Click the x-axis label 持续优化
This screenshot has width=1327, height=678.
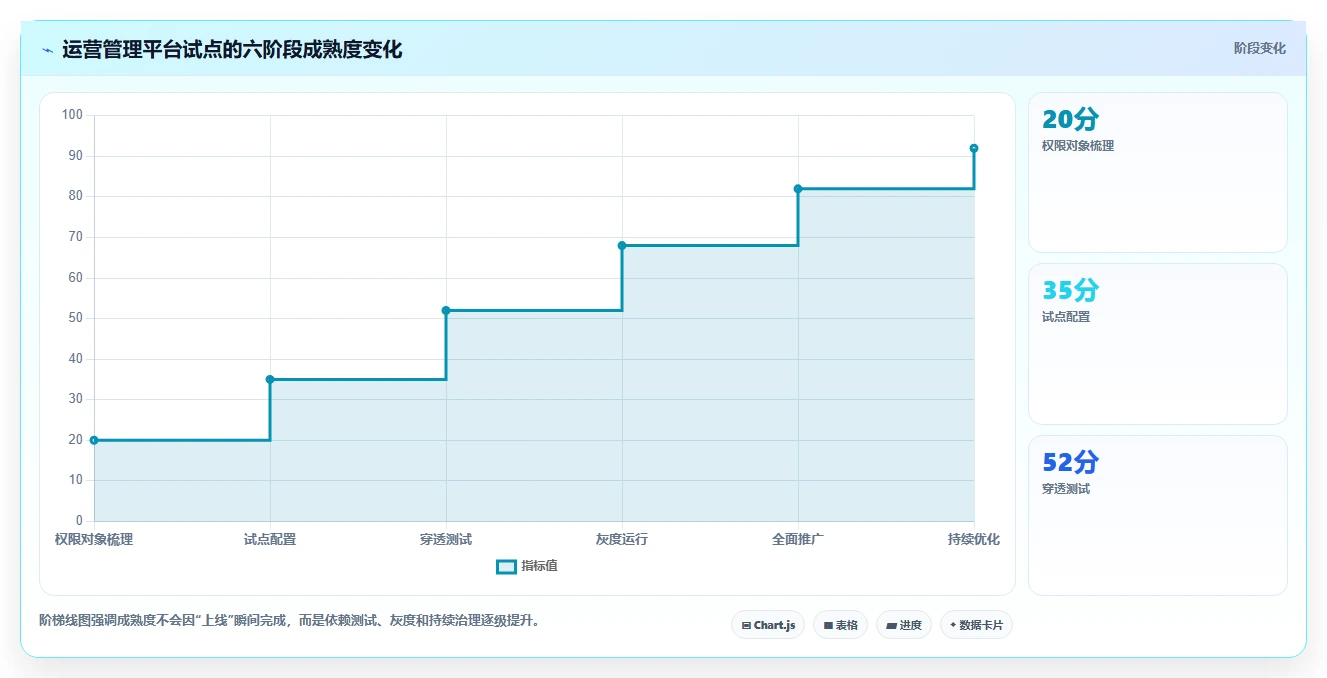click(974, 539)
